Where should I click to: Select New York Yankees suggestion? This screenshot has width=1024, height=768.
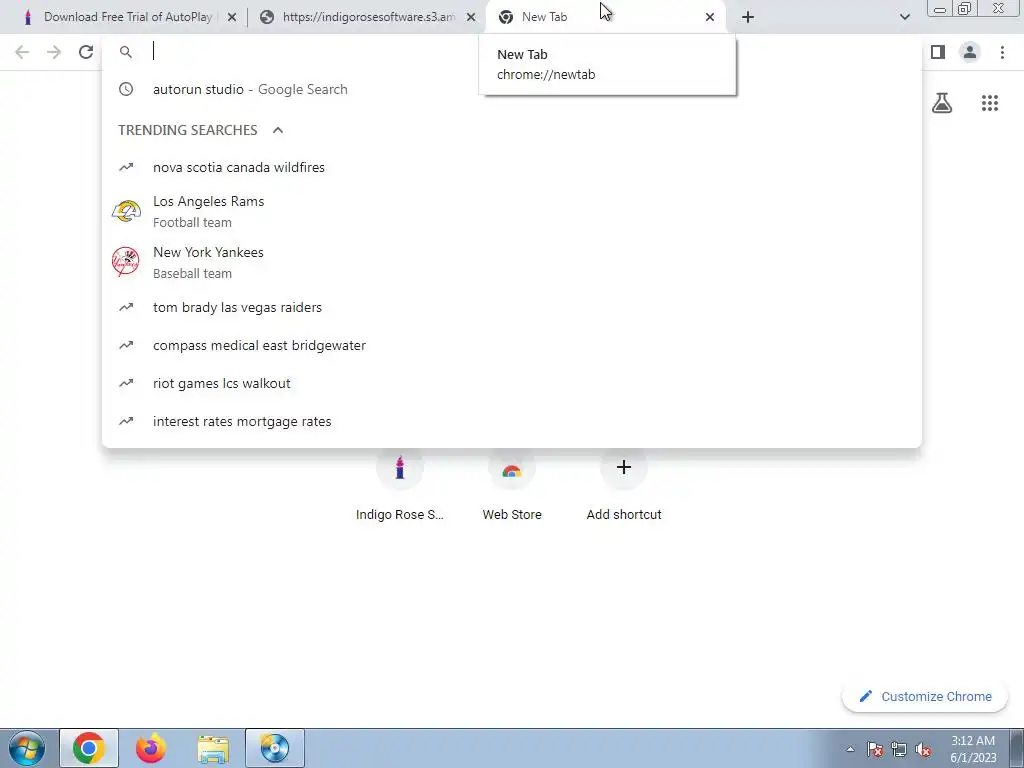pyautogui.click(x=511, y=263)
